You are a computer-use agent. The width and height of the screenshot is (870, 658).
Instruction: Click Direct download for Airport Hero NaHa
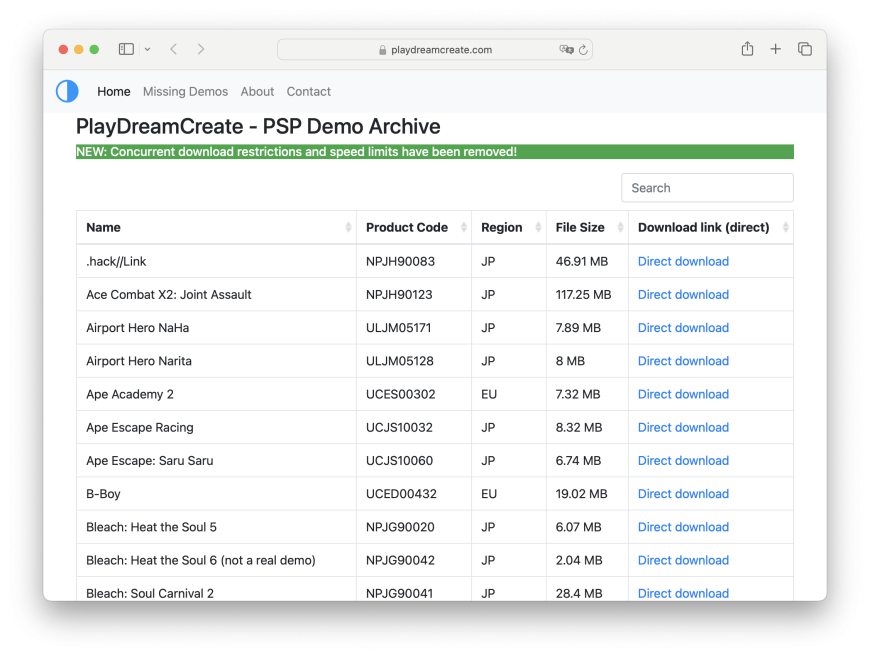683,328
